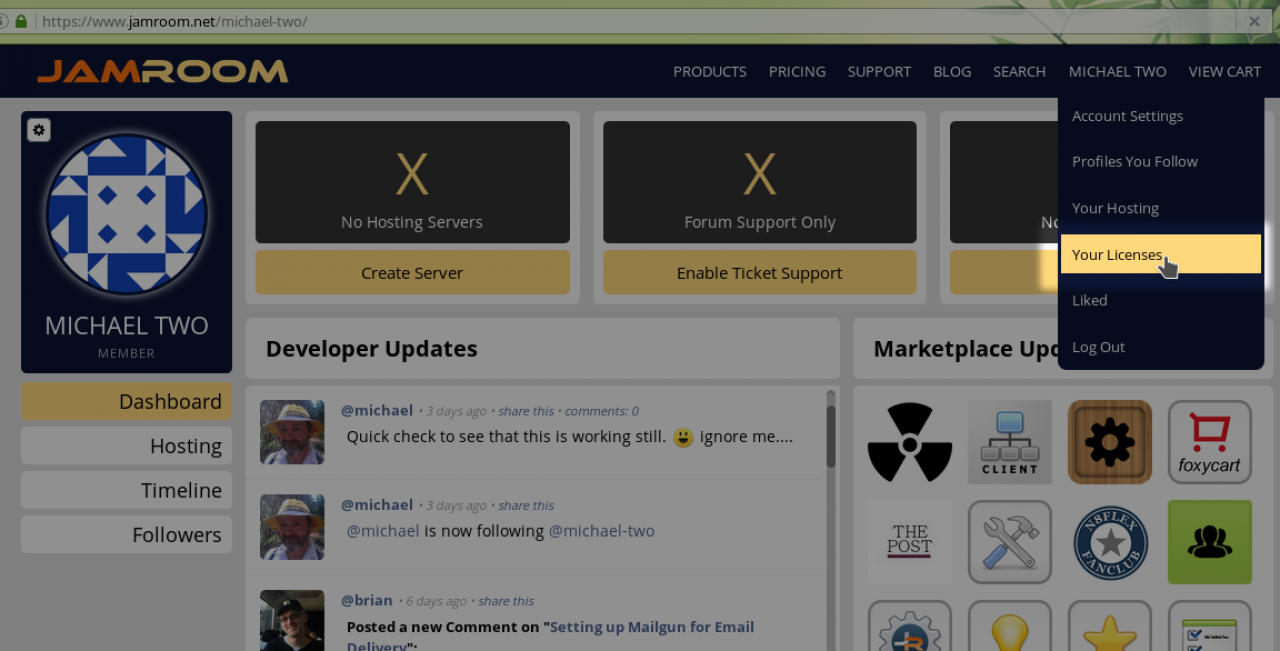Open the N8Flex Fanclub marketplace icon

1110,542
